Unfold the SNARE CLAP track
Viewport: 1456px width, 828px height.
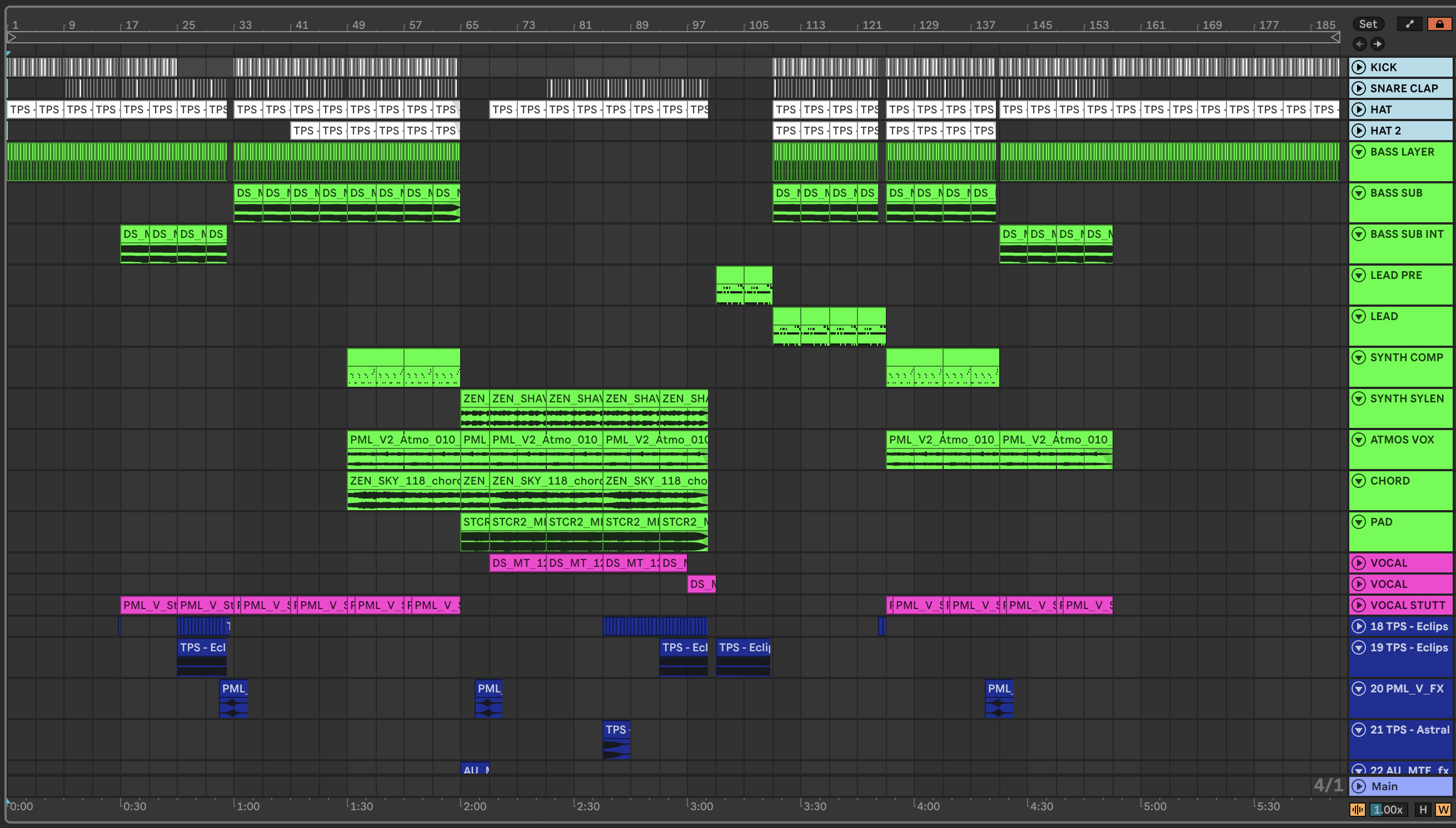tap(1358, 88)
